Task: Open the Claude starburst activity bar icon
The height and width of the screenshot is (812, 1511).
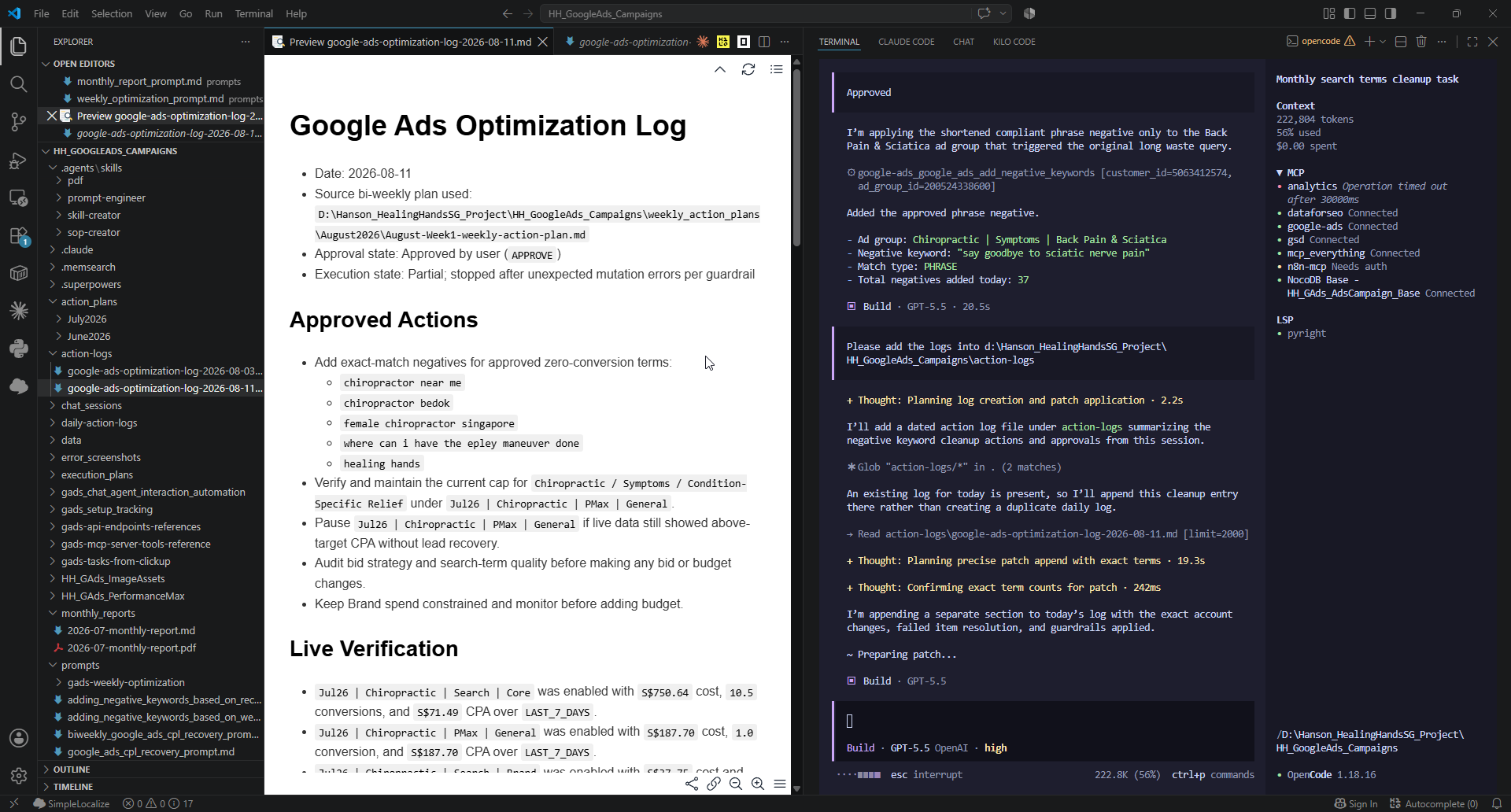Action: 19,311
